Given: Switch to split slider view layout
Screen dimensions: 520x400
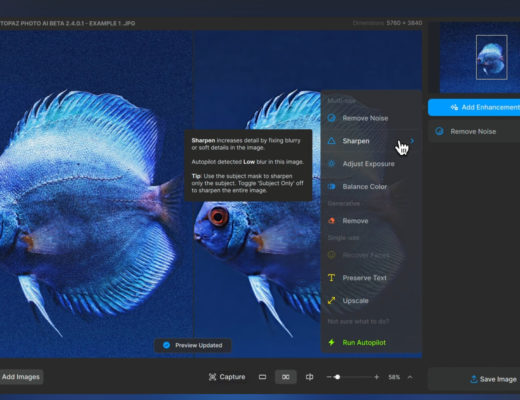Looking at the screenshot, I should (309, 377).
